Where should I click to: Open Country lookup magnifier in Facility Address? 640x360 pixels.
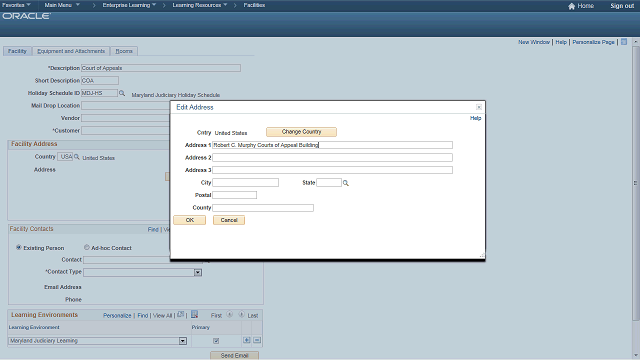pos(76,157)
